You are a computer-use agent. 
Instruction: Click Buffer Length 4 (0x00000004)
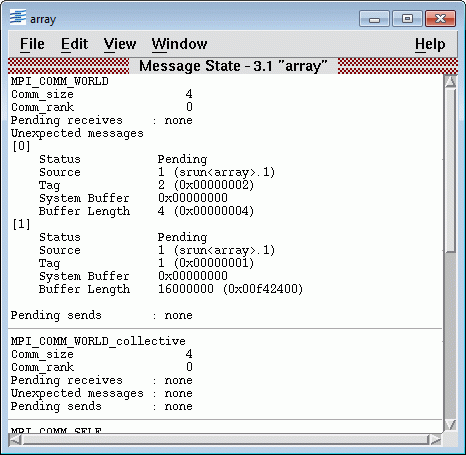coord(146,211)
